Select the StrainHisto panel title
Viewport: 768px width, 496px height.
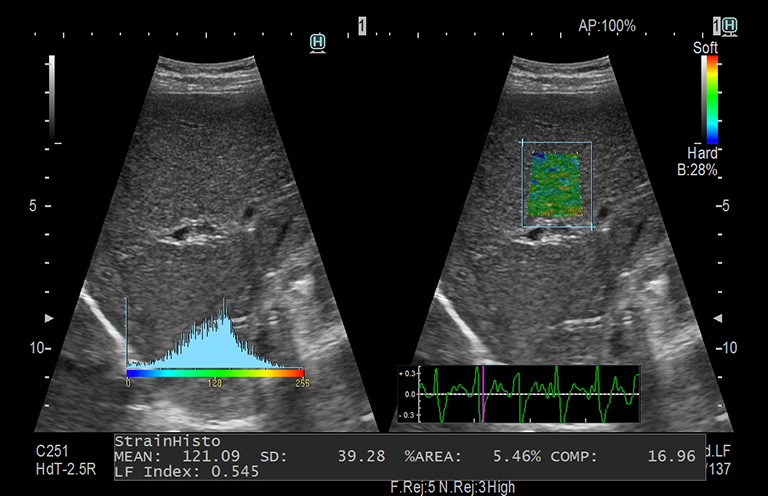tap(156, 441)
